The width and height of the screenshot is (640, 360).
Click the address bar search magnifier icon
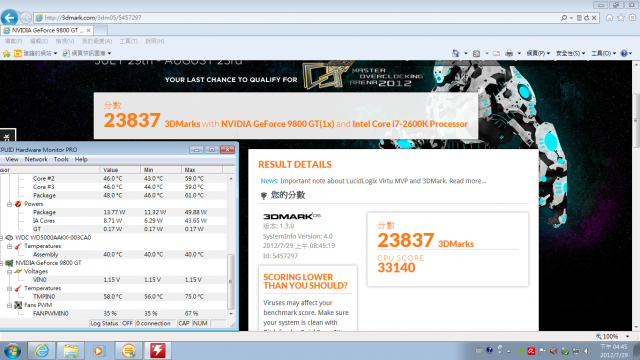click(564, 18)
